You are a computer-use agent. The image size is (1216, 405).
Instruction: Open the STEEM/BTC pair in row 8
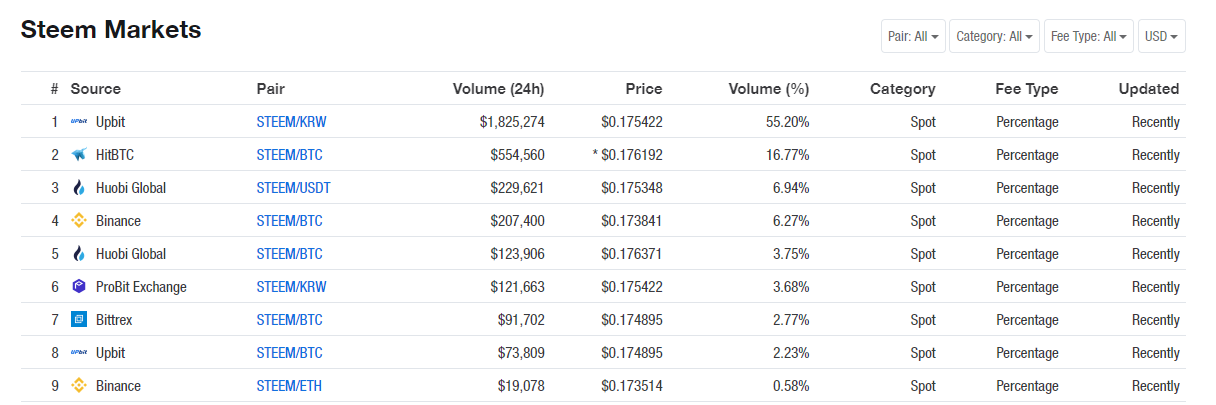pos(289,353)
